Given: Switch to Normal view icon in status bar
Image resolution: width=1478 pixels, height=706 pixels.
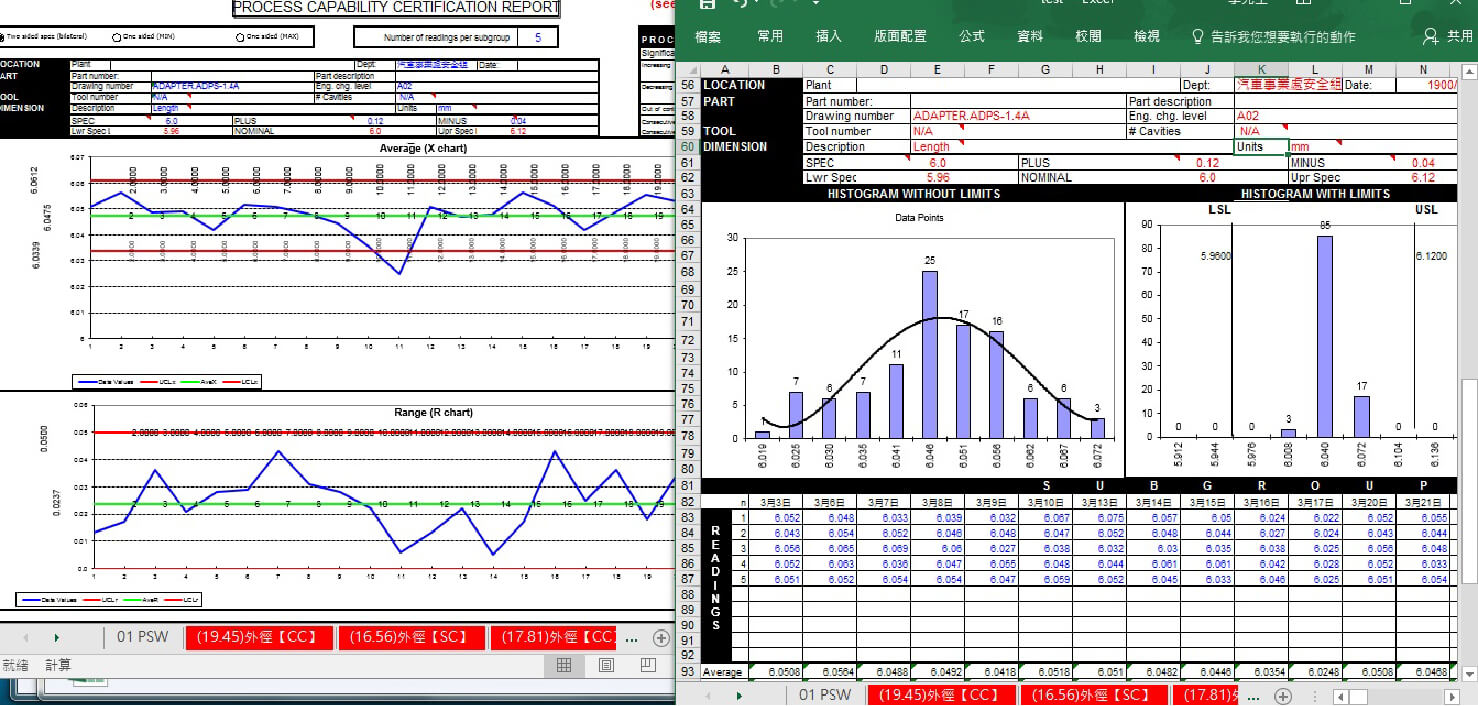Looking at the screenshot, I should [x=564, y=665].
